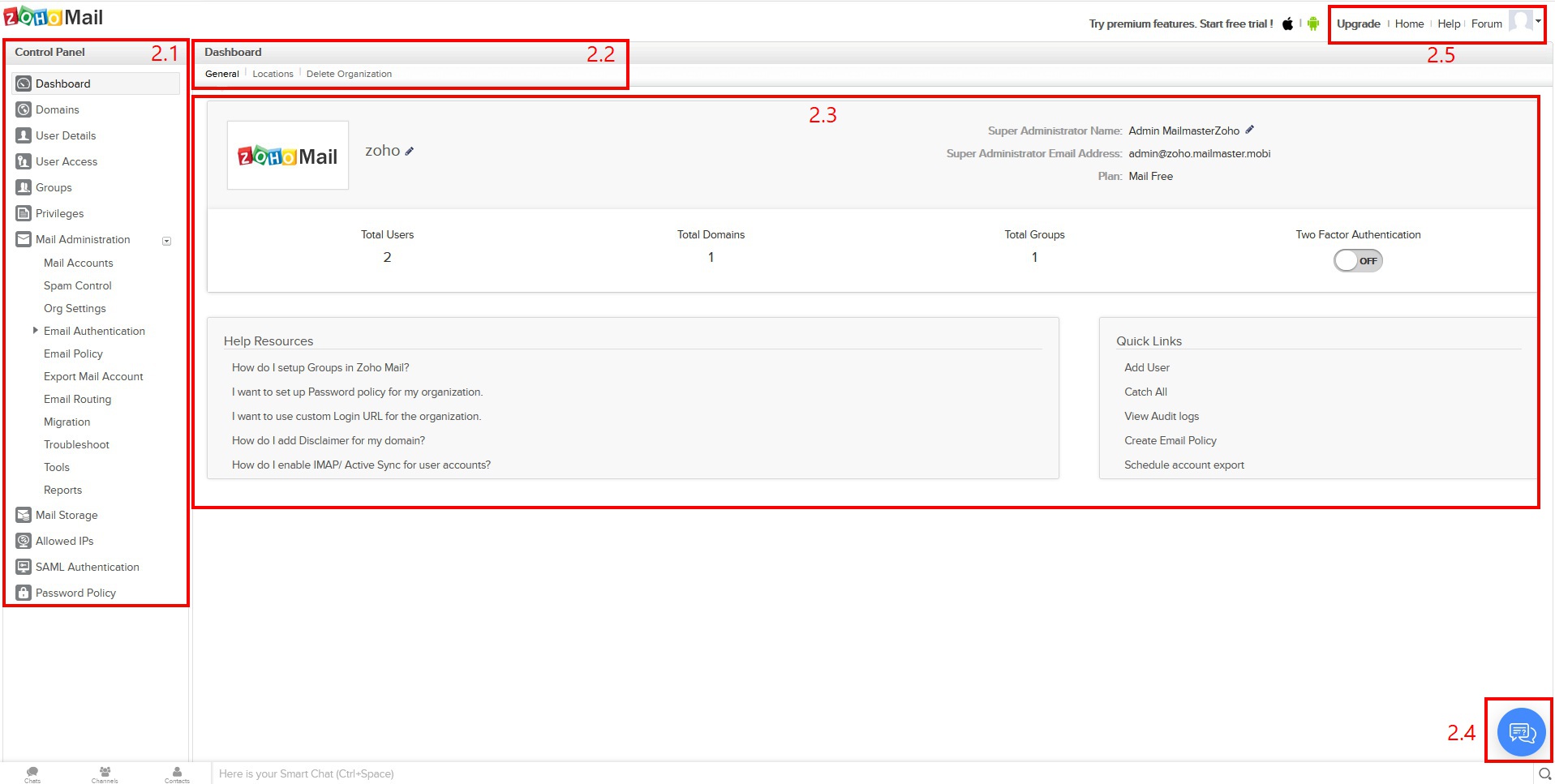Open IMAP/Active Sync help article
This screenshot has height=784, width=1555.
coord(361,465)
